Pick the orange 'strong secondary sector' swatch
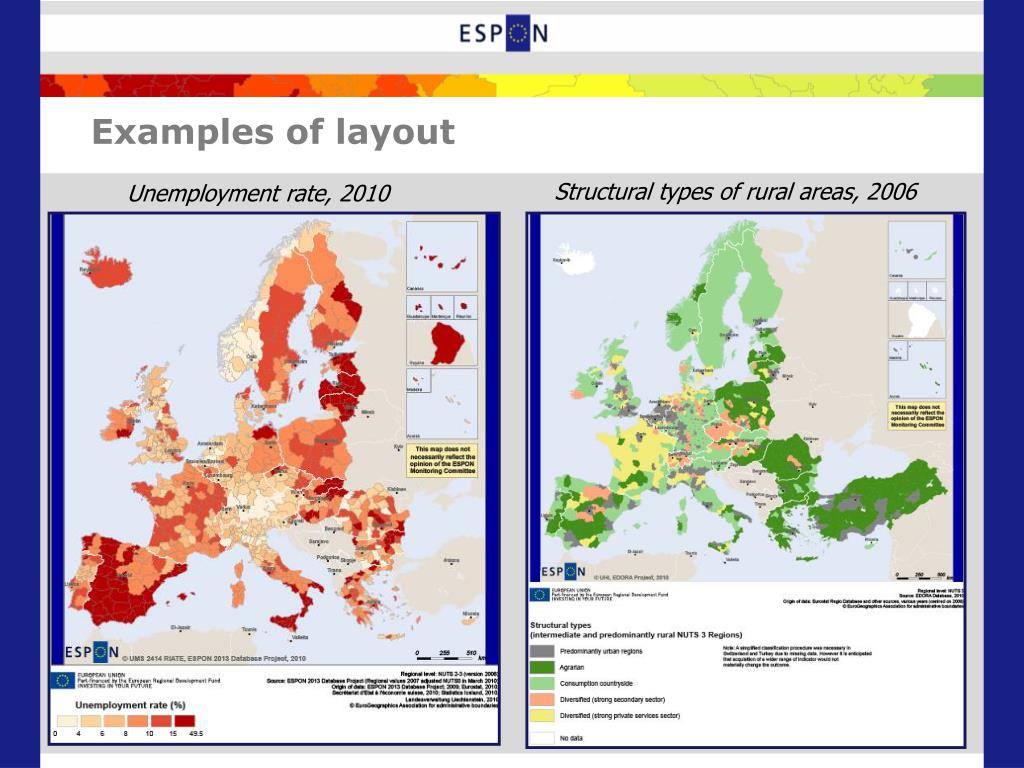 point(542,699)
